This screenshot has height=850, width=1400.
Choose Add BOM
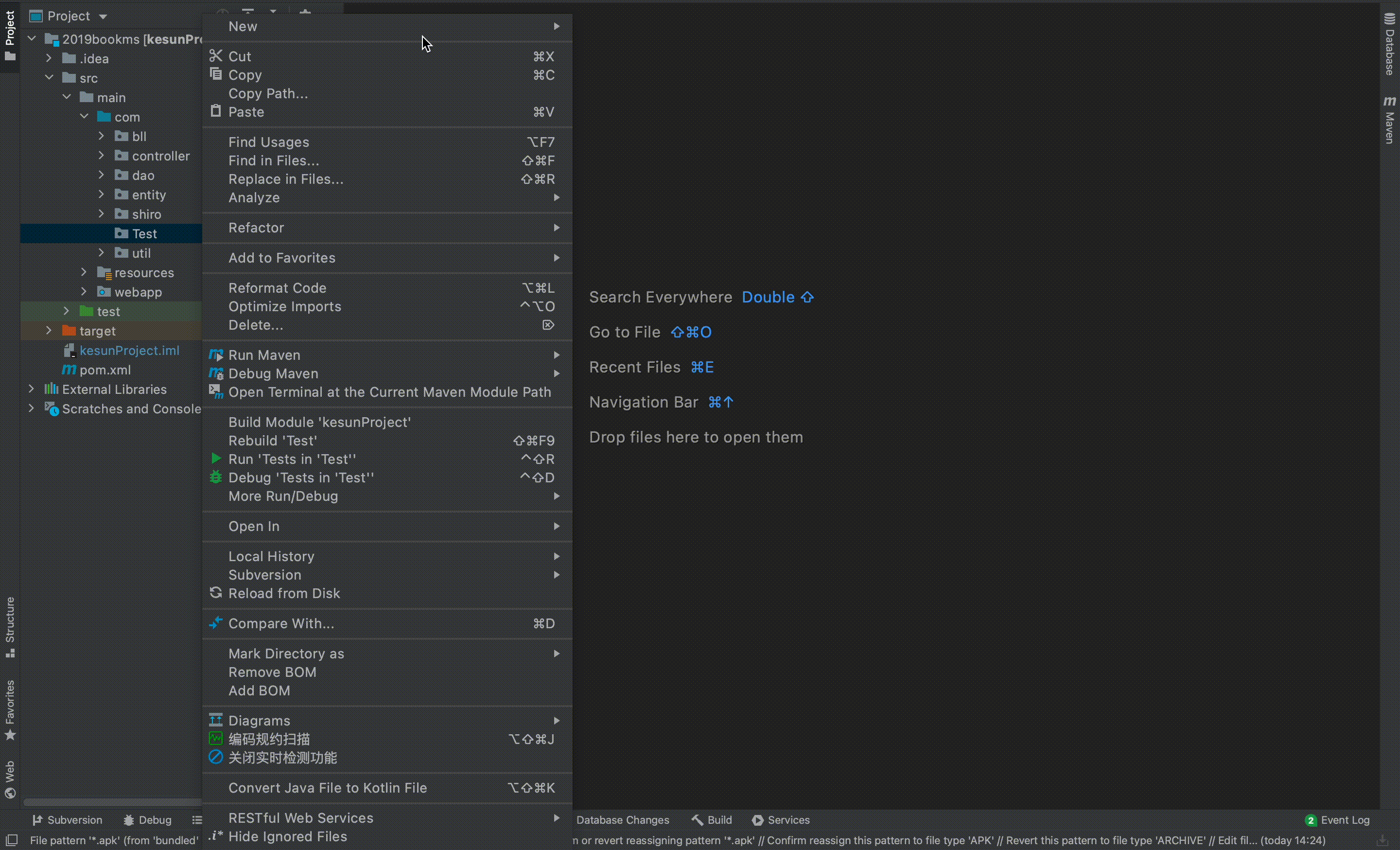pos(387,691)
